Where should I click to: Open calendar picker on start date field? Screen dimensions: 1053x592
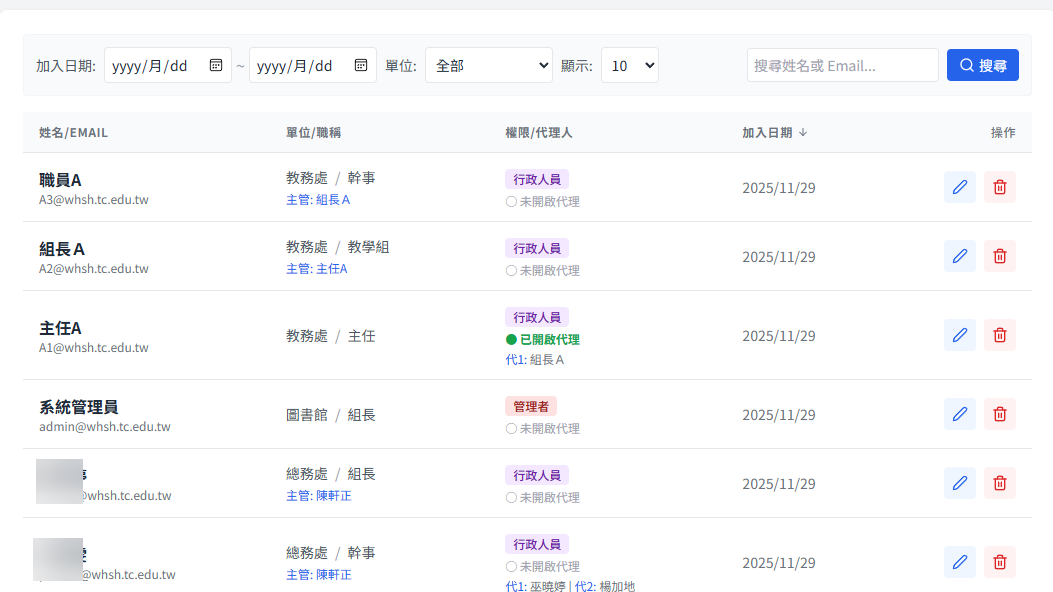pos(216,65)
